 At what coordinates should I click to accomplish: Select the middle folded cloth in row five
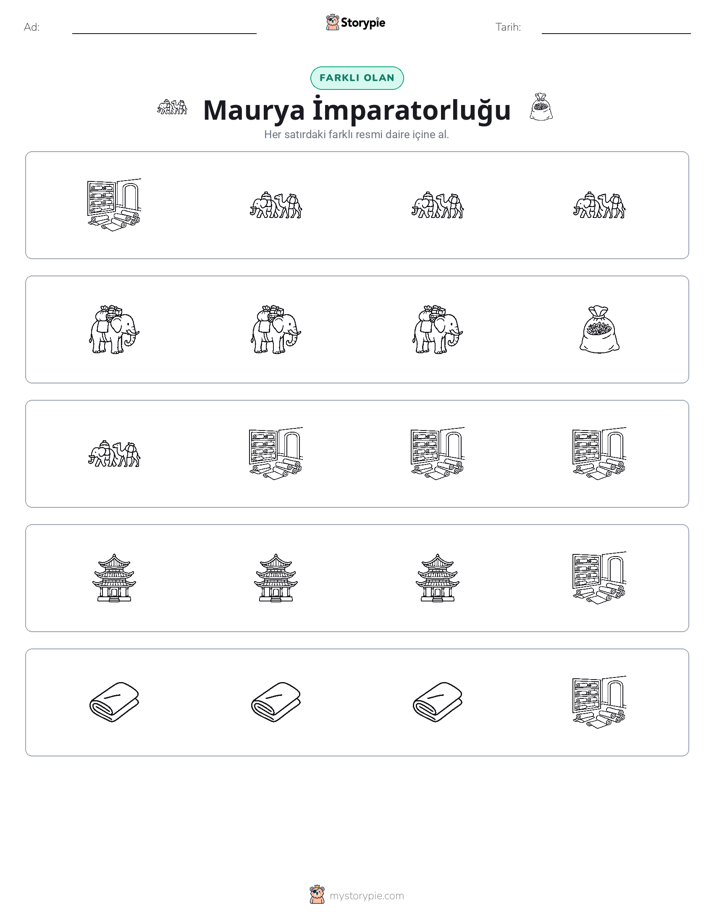(x=276, y=702)
